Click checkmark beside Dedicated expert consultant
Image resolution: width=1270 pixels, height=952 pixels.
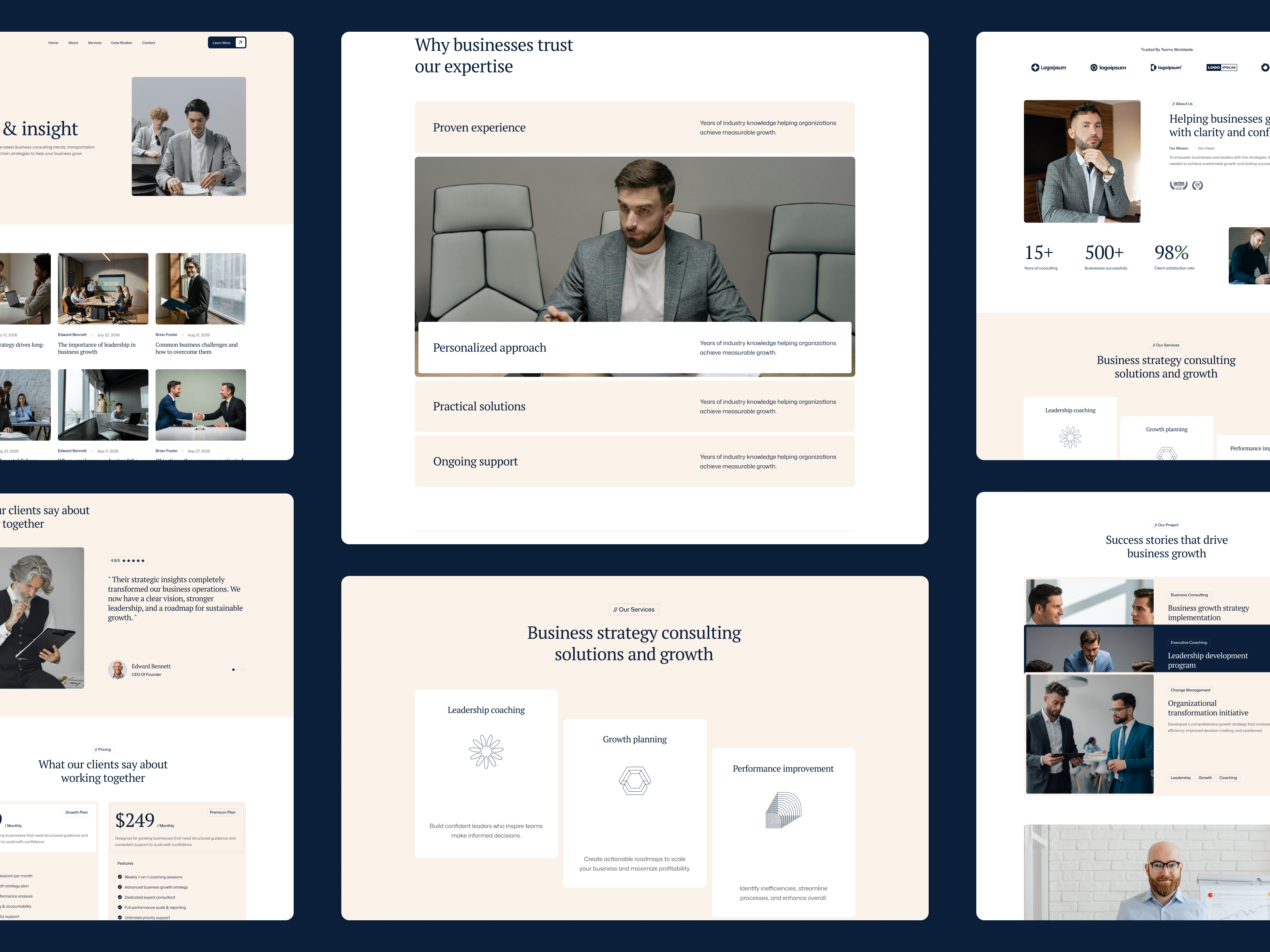(119, 897)
